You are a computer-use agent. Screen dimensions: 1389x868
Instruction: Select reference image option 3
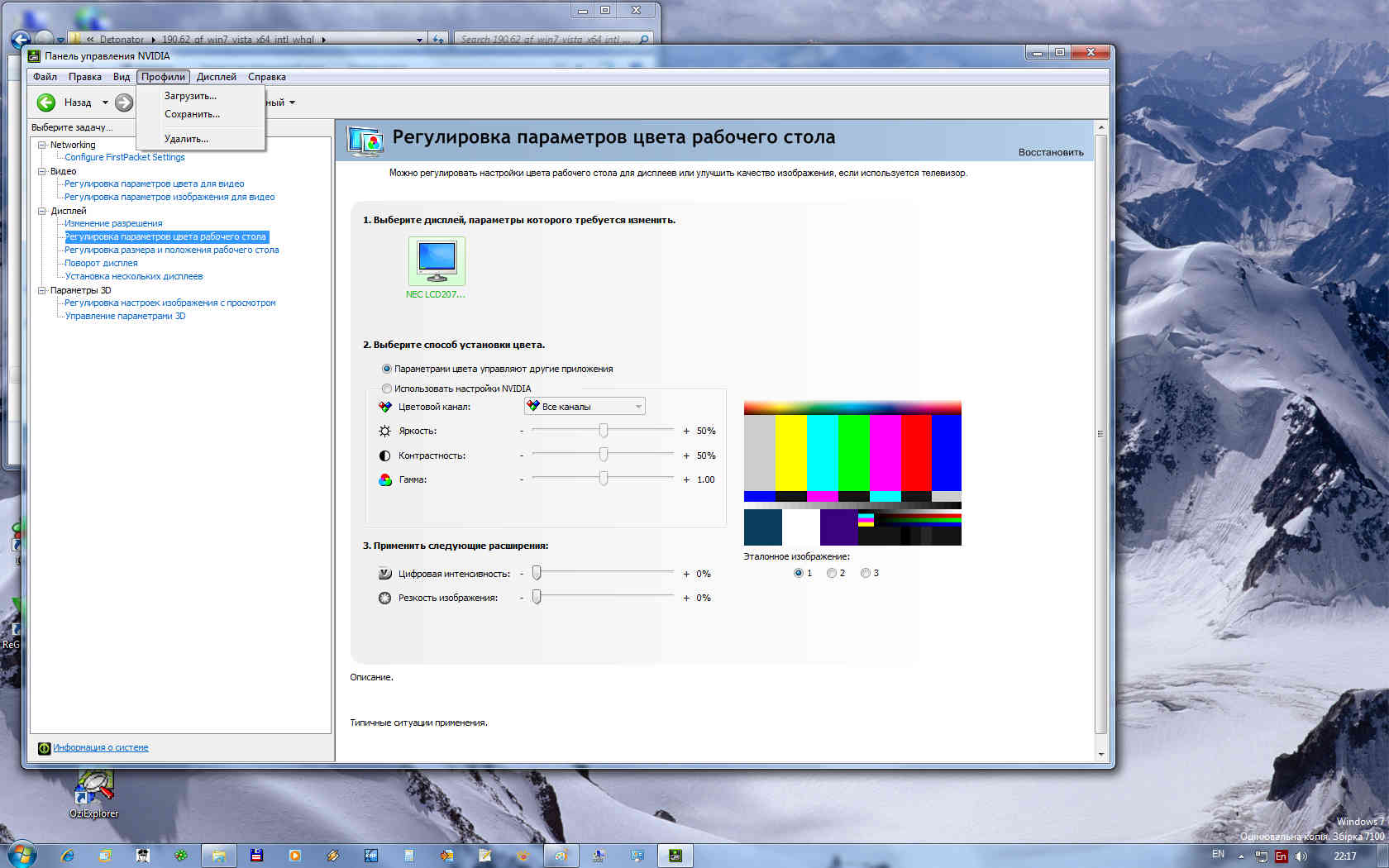[x=865, y=573]
